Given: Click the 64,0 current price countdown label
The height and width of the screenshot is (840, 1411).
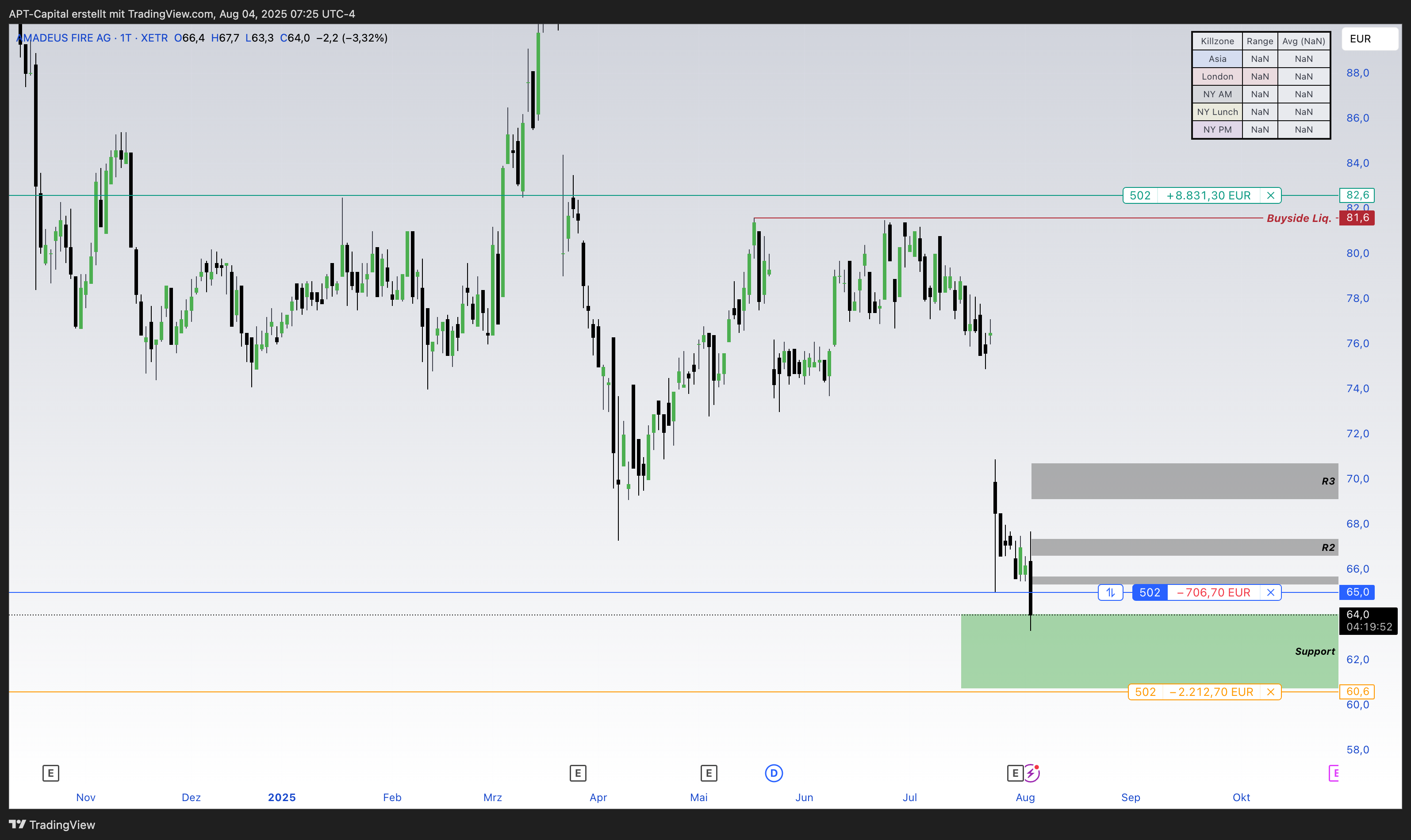Looking at the screenshot, I should pyautogui.click(x=1368, y=620).
